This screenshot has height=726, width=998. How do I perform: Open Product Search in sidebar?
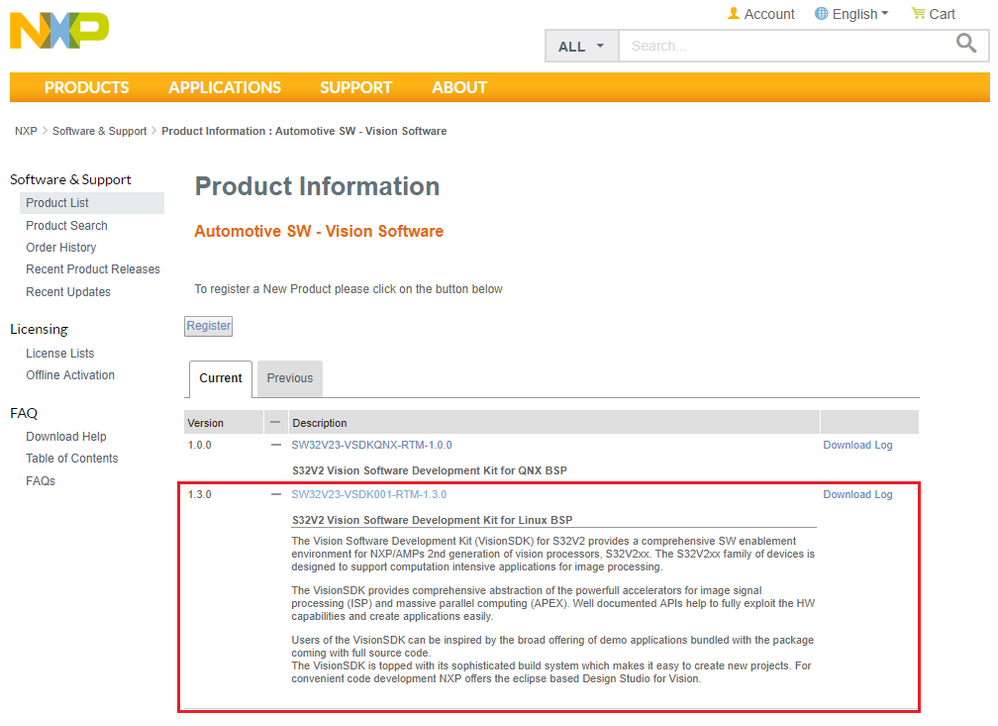click(67, 226)
